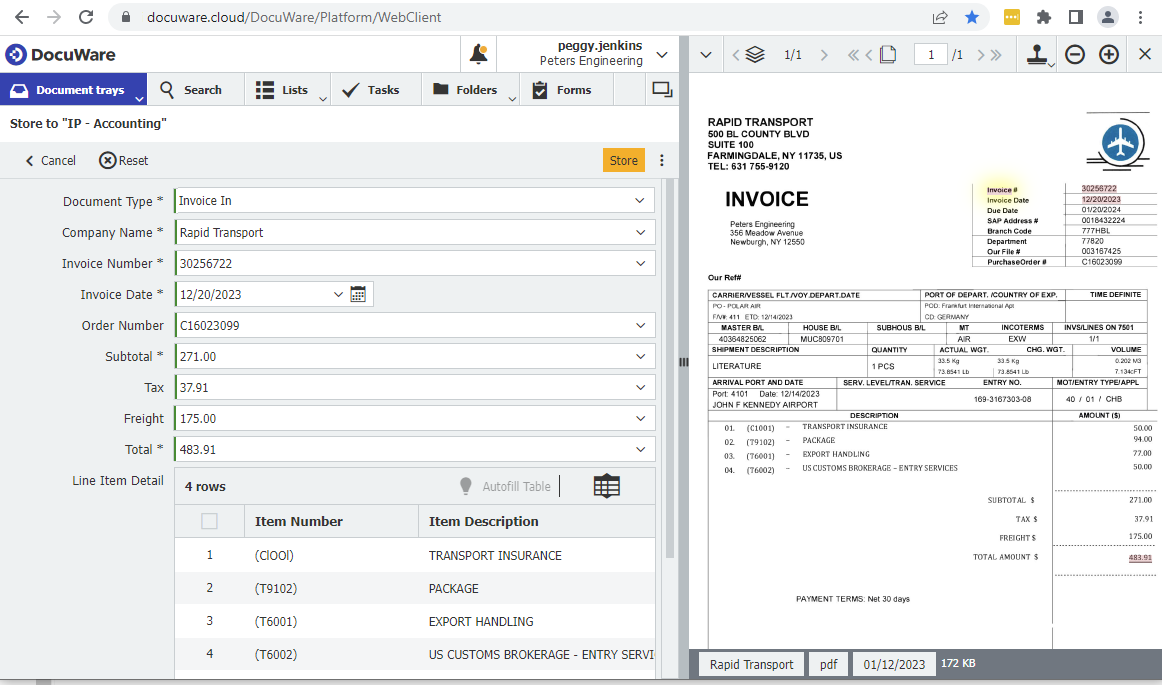Go to previous page in viewer
Screen dimensions: 1162x685
coord(869,55)
